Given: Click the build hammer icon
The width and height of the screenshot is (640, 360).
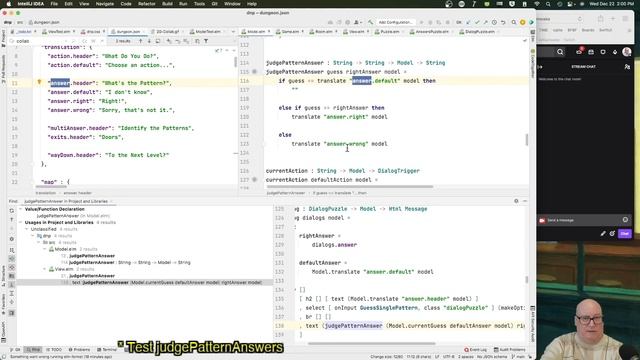Looking at the screenshot, I should pos(370,22).
